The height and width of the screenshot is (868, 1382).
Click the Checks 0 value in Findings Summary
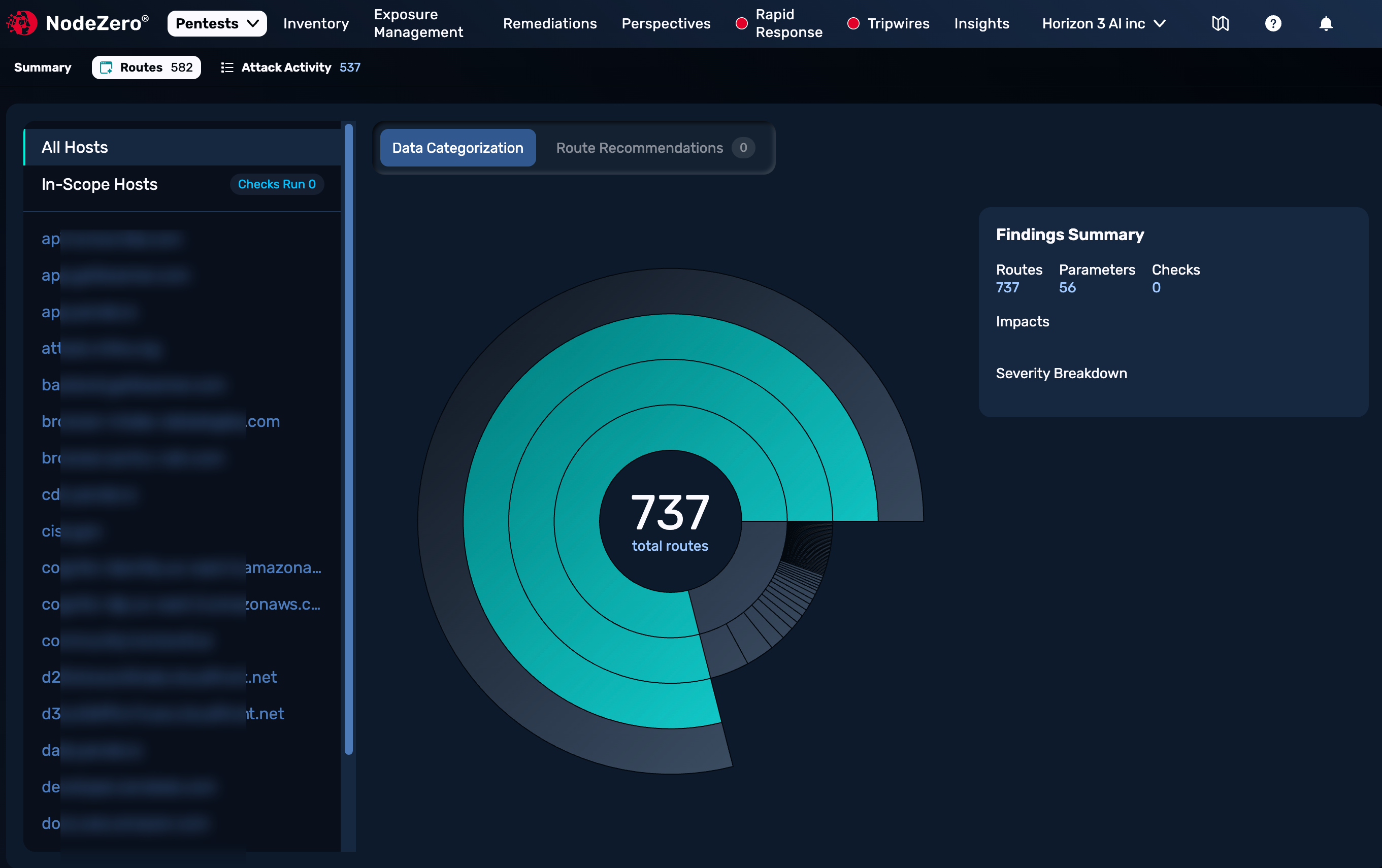[1156, 287]
